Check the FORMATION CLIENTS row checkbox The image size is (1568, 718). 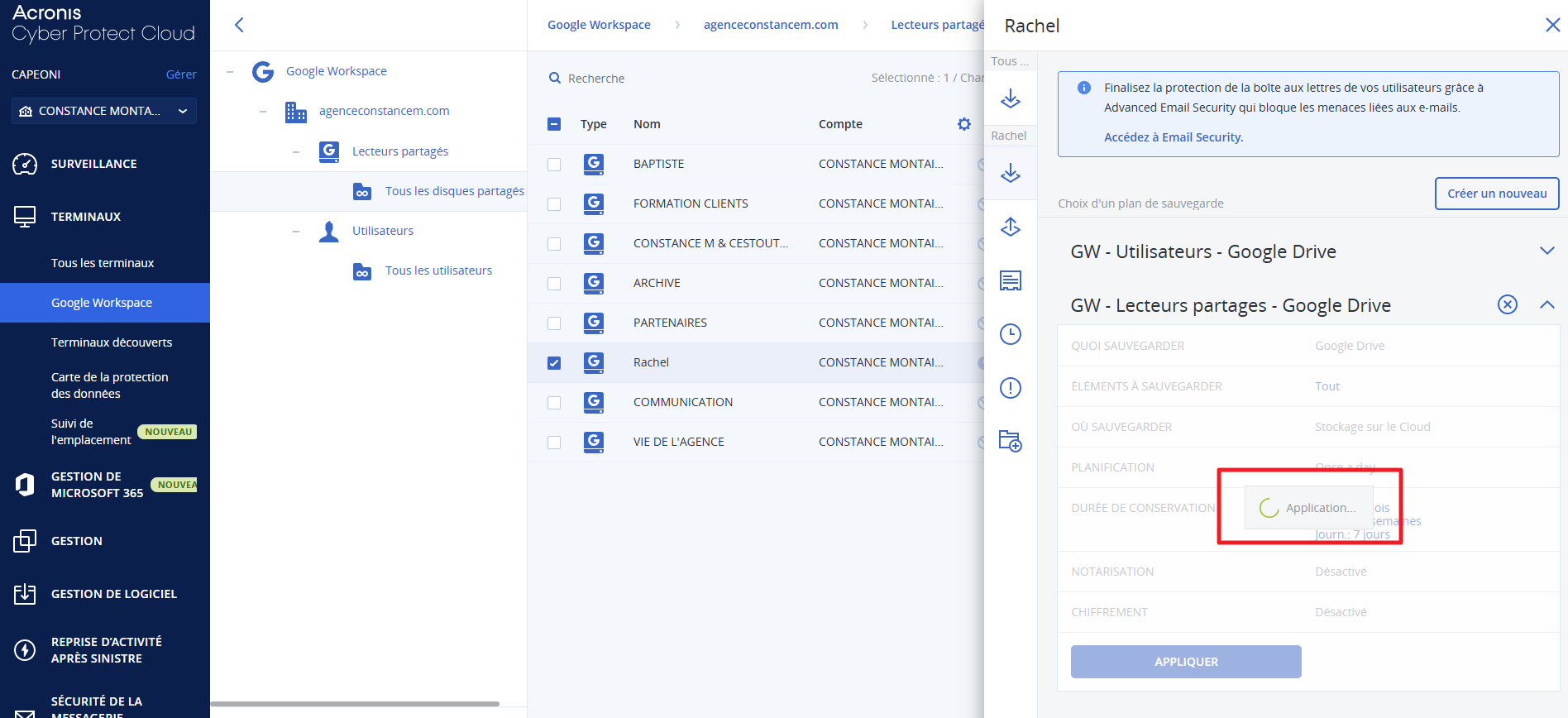[554, 204]
